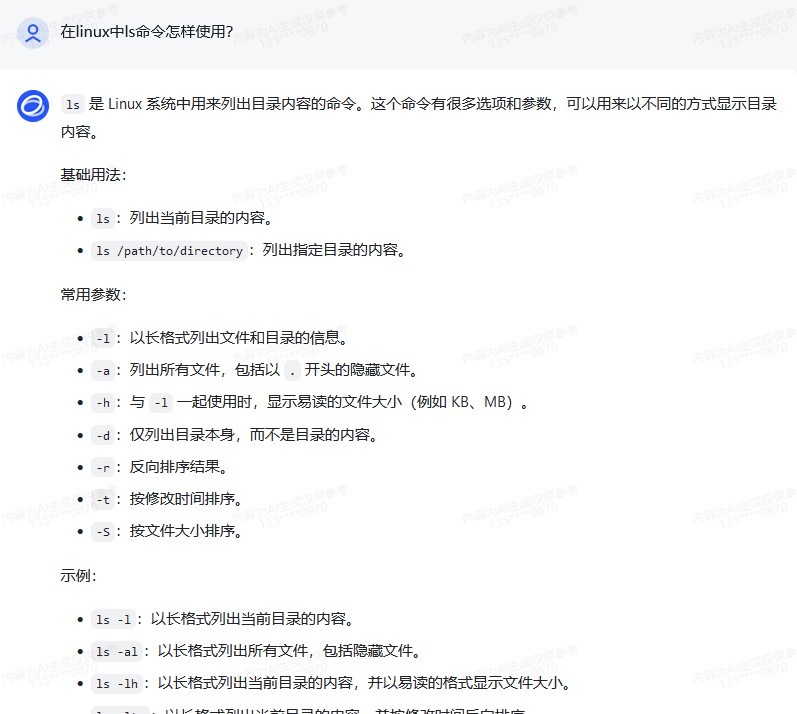Click the text "以长格式列出当前目录的内容。"

252,619
